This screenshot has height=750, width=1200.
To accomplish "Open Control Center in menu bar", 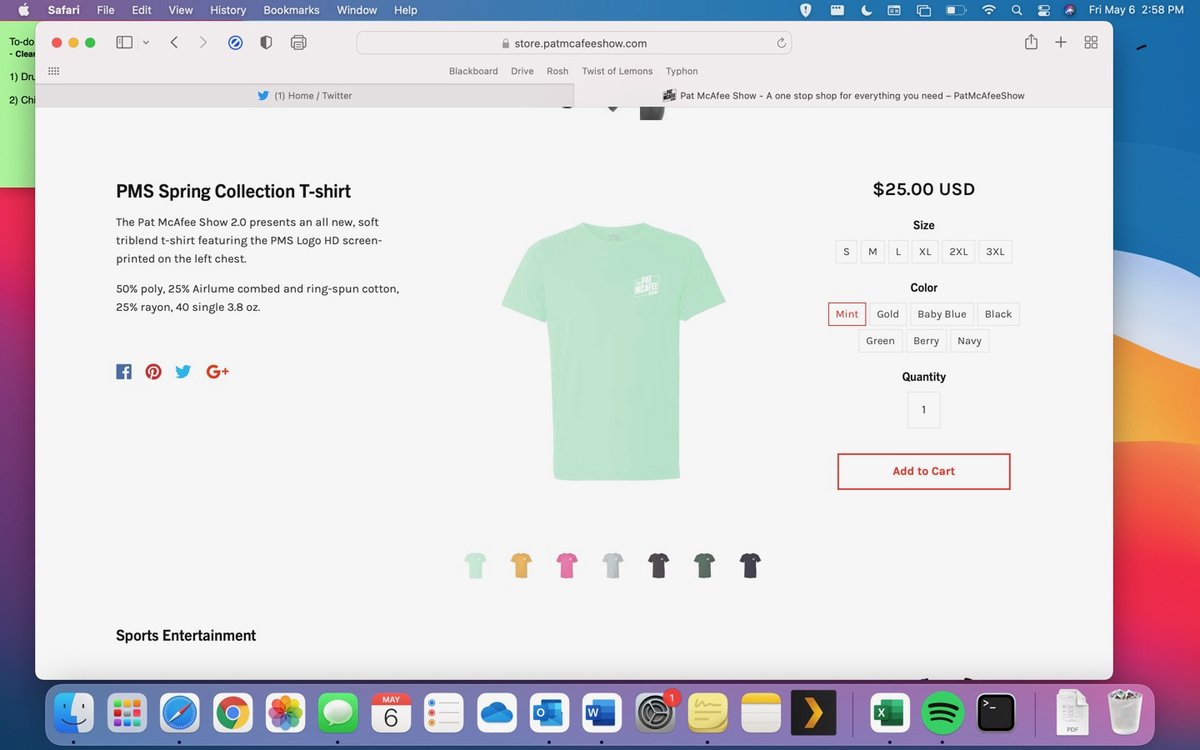I will click(1042, 10).
